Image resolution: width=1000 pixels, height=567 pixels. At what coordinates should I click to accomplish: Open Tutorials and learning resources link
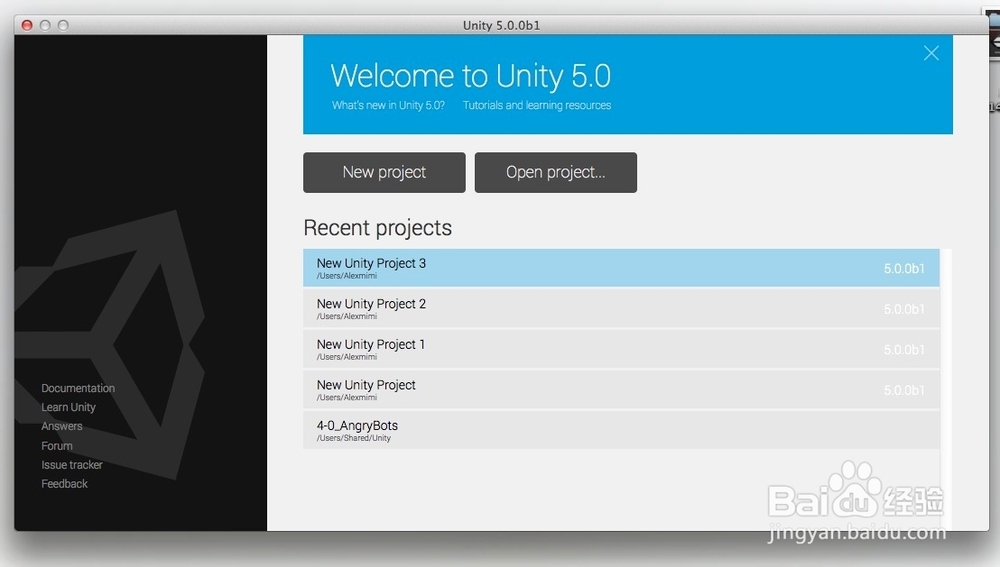[537, 105]
